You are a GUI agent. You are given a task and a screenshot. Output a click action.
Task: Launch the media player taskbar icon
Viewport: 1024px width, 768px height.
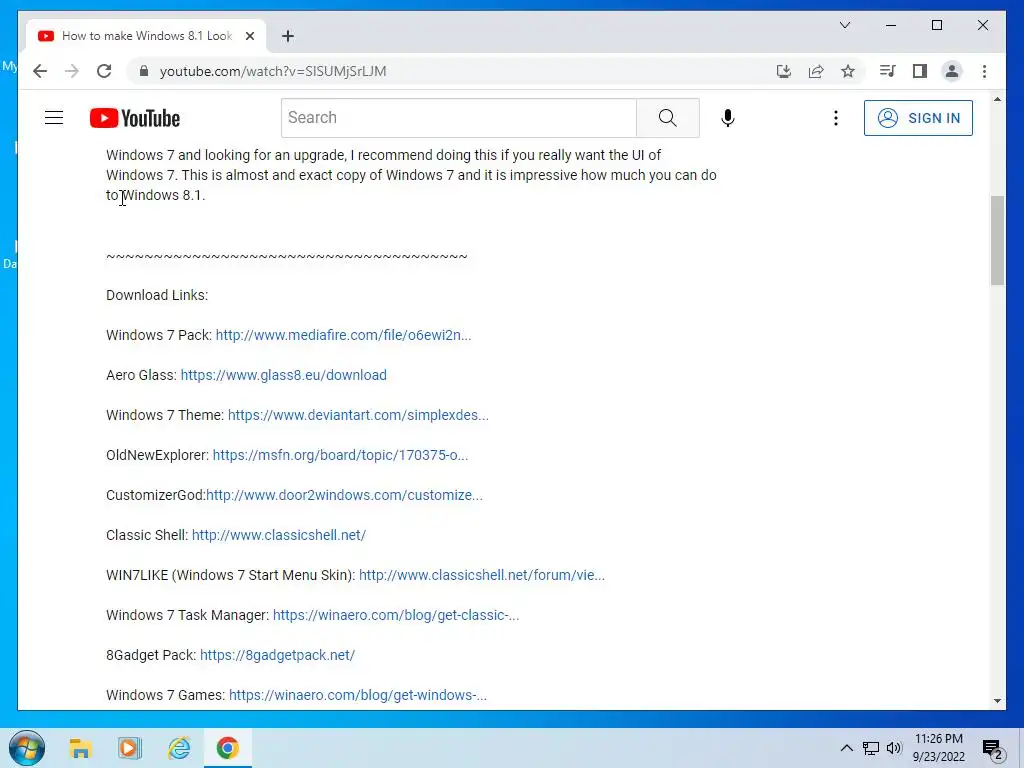129,748
